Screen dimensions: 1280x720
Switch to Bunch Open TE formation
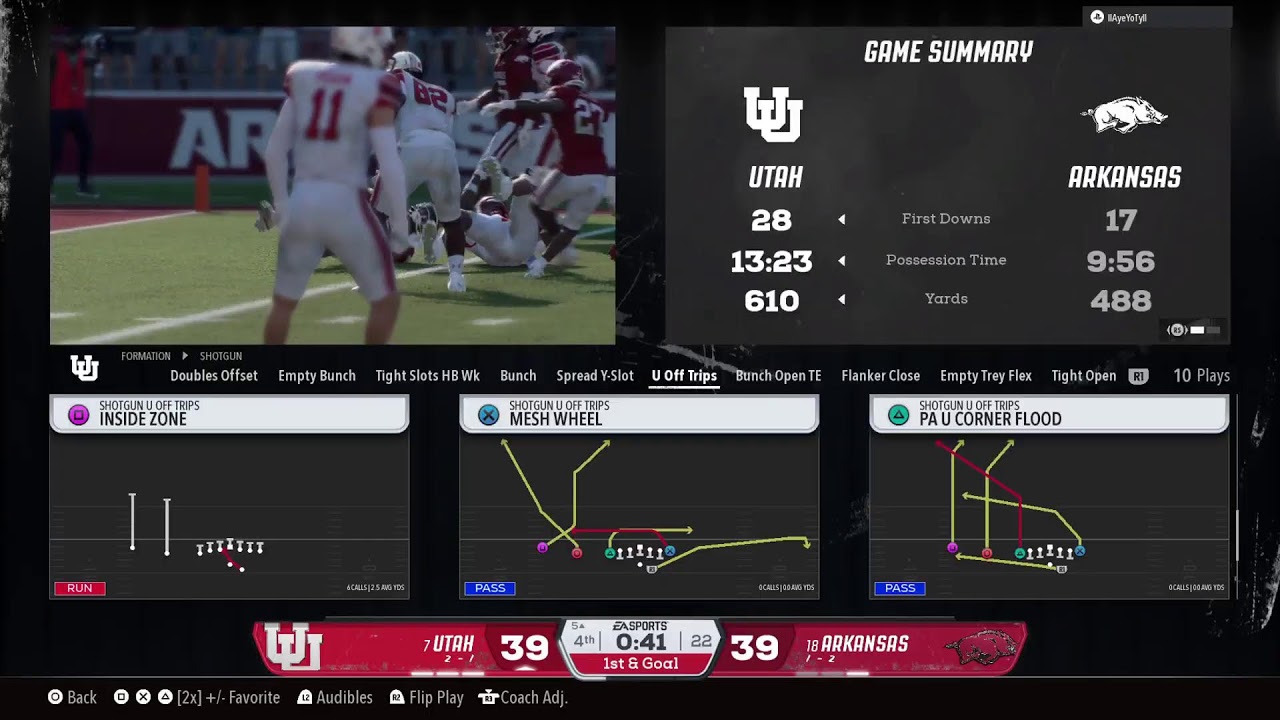[x=778, y=376]
